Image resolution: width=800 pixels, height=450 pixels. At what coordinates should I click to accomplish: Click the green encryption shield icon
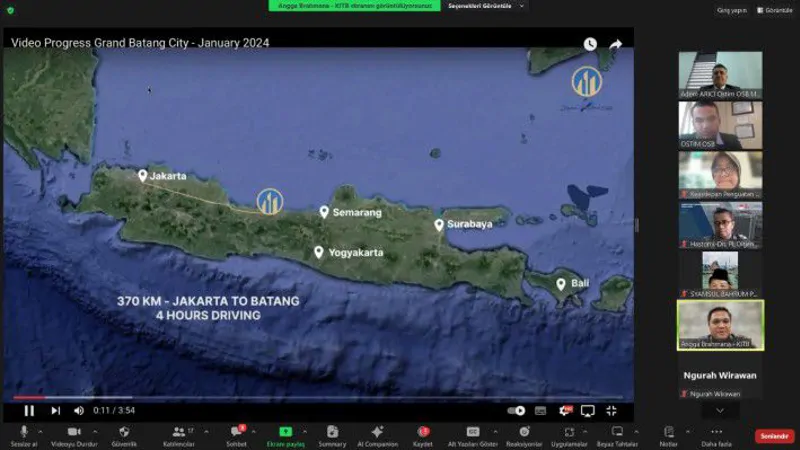point(11,10)
